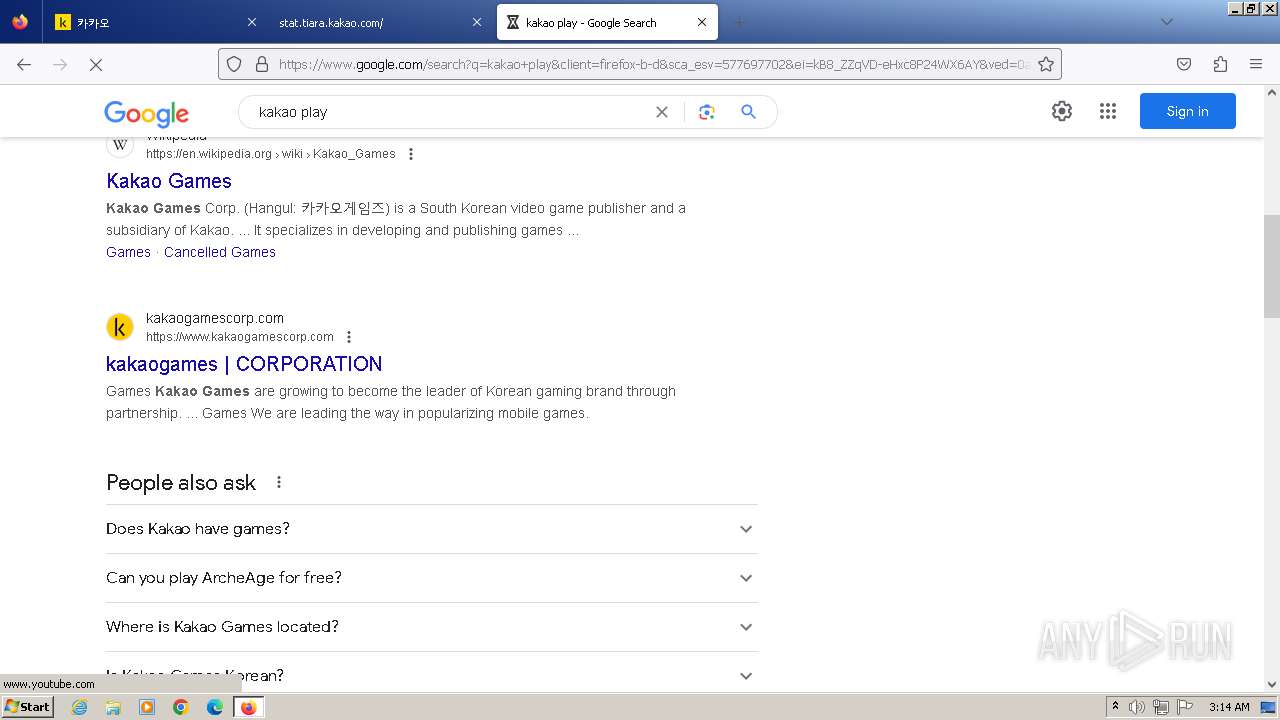Launch Internet Explorer from taskbar

pos(79,707)
